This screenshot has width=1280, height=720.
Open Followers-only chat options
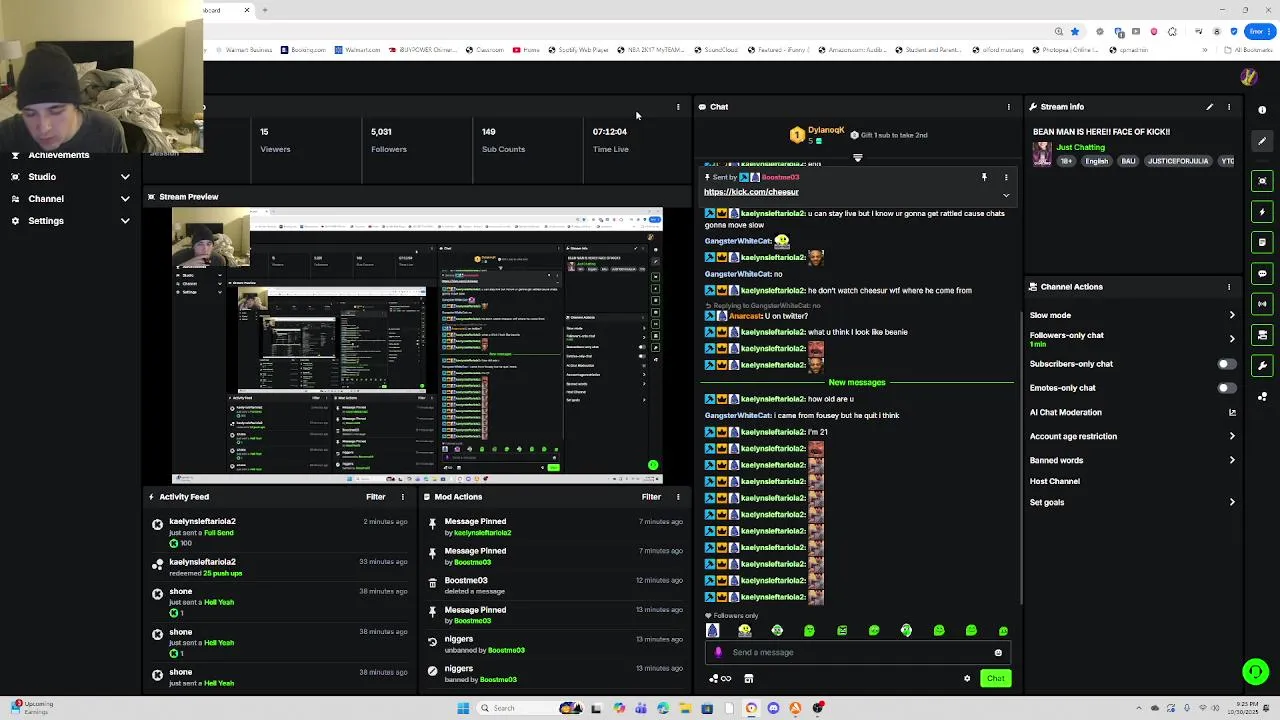[x=1132, y=339]
